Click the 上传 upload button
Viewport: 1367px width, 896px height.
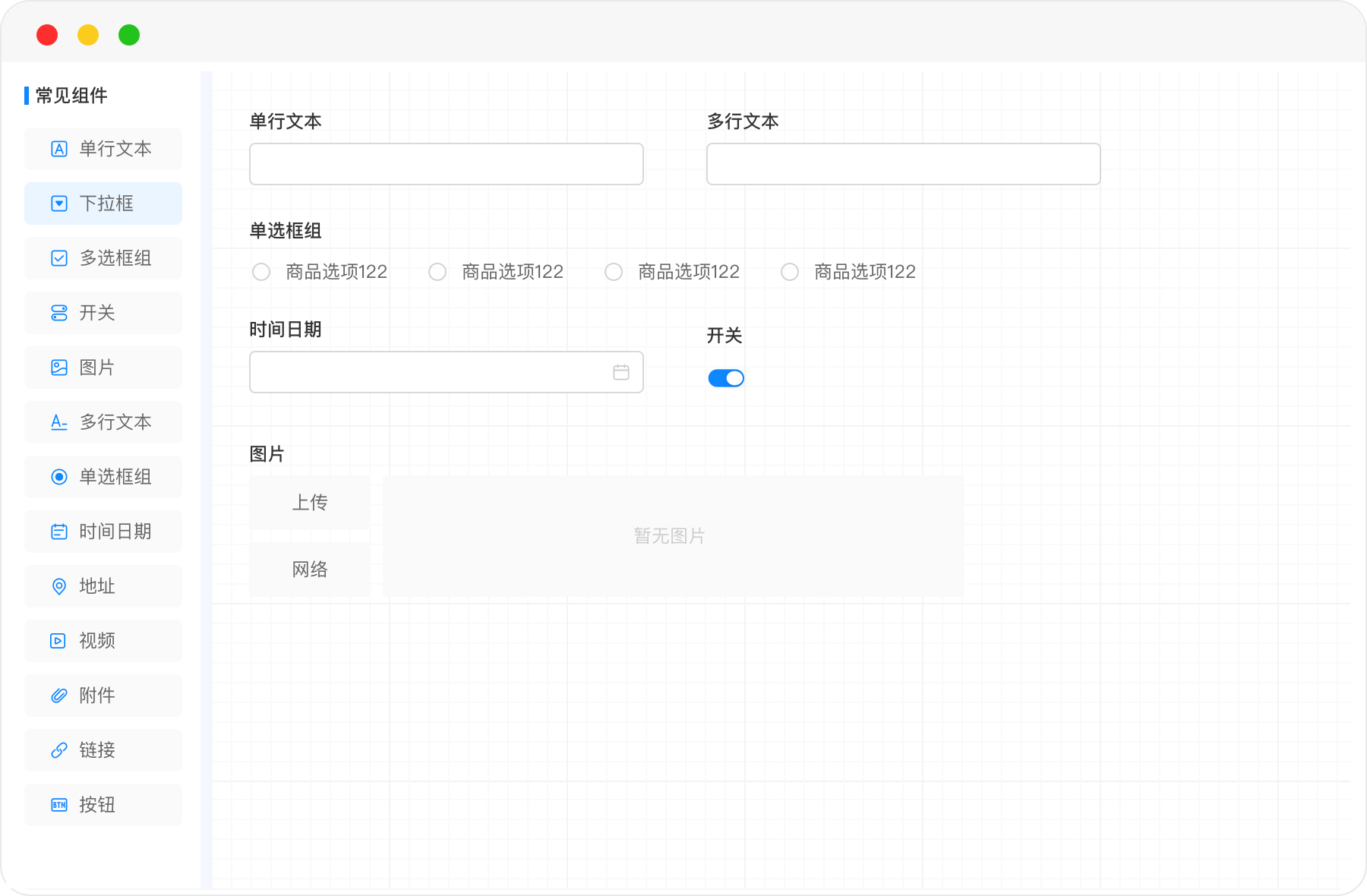310,503
